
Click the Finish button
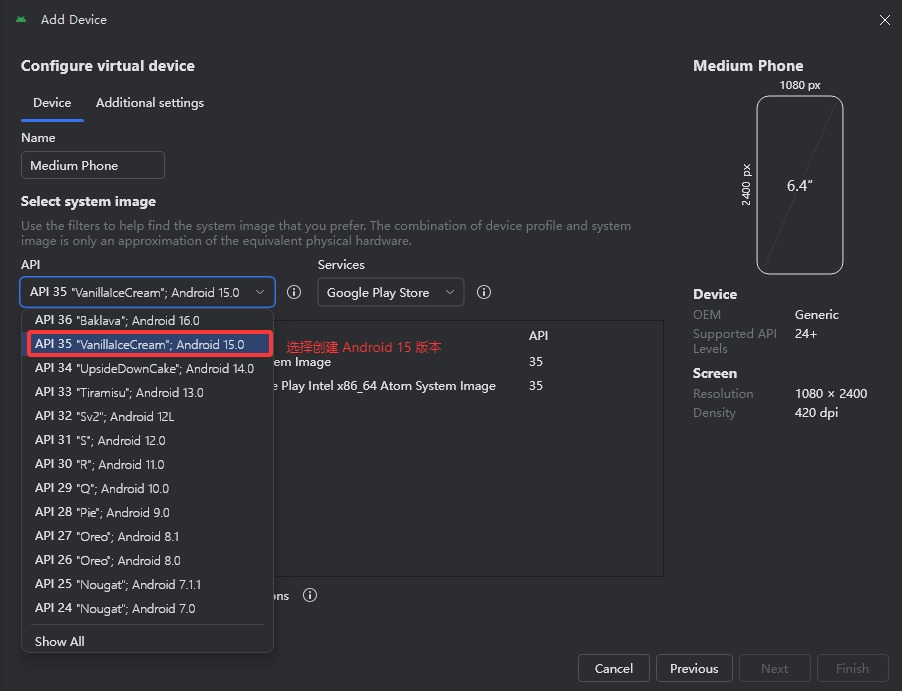click(x=853, y=669)
